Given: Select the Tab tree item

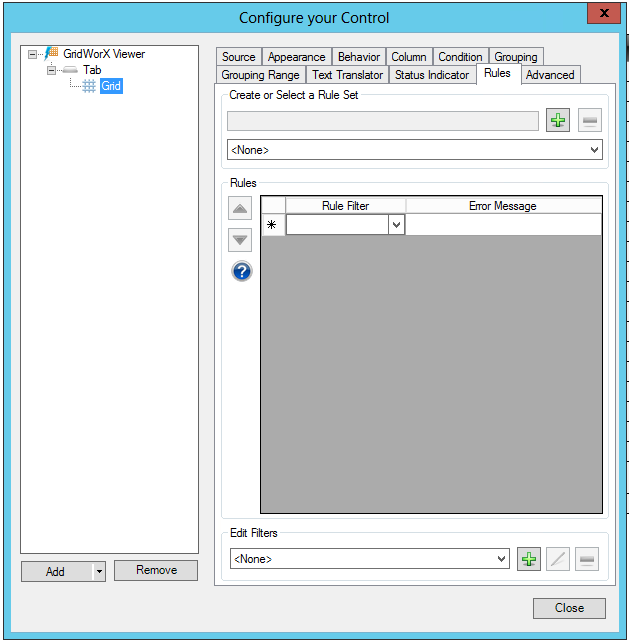Looking at the screenshot, I should click(92, 70).
